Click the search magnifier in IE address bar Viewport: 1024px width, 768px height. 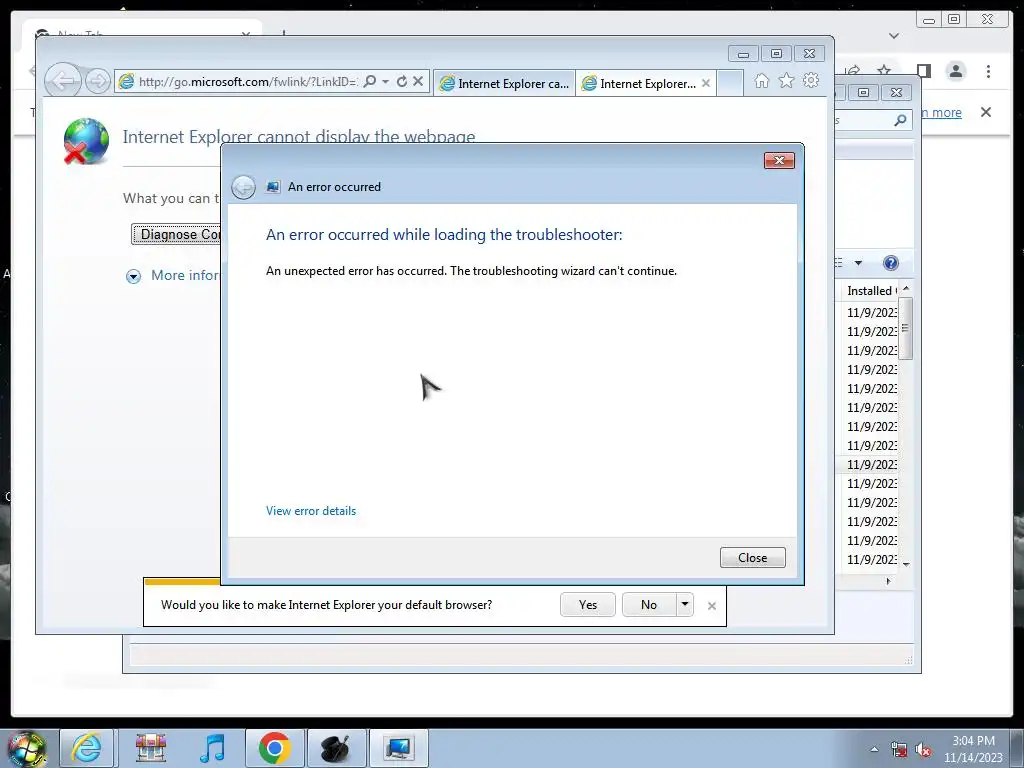tap(370, 81)
